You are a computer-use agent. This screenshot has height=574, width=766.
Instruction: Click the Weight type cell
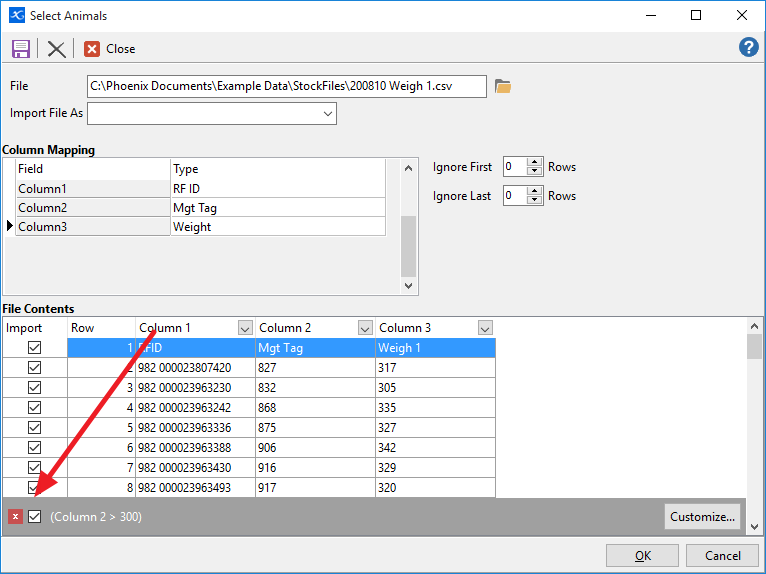(278, 227)
